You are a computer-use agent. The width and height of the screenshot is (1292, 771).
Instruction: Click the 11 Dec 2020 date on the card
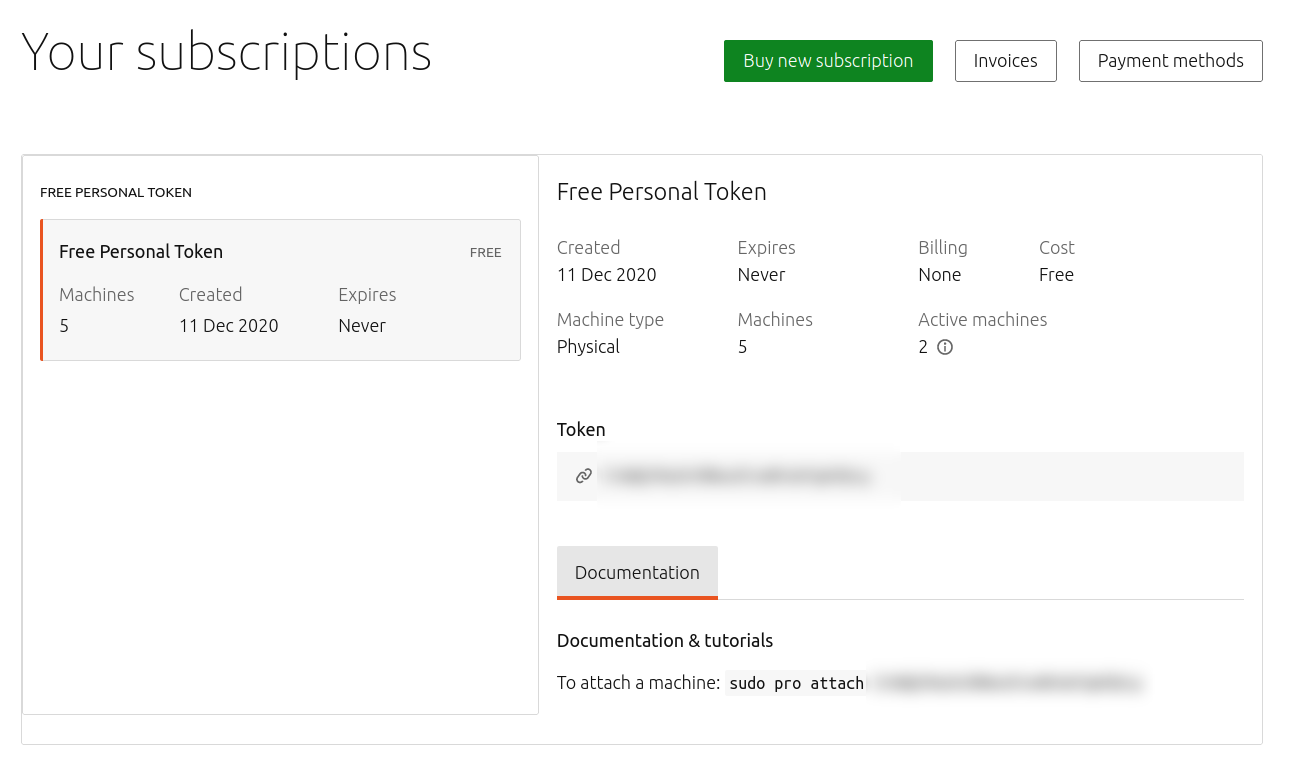click(x=229, y=326)
